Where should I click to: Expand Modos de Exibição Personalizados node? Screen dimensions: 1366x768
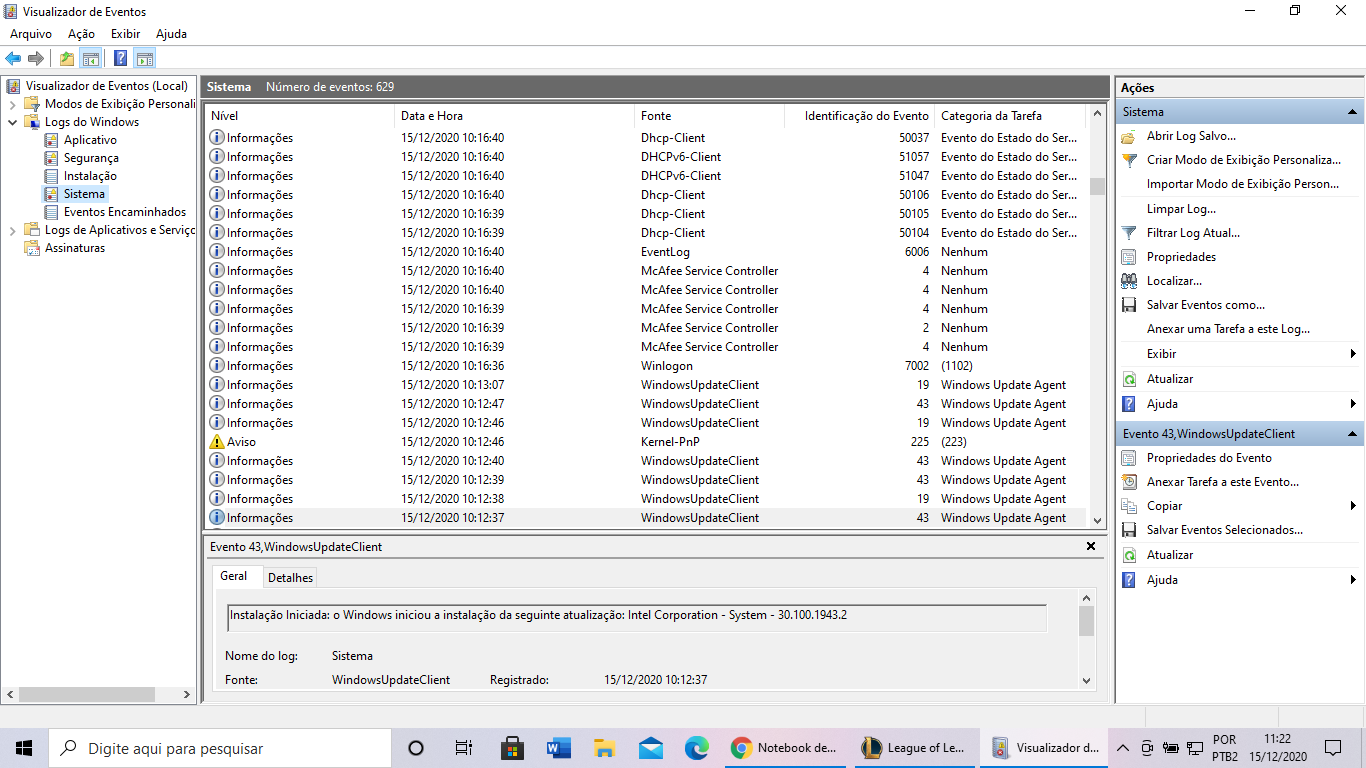pyautogui.click(x=12, y=104)
